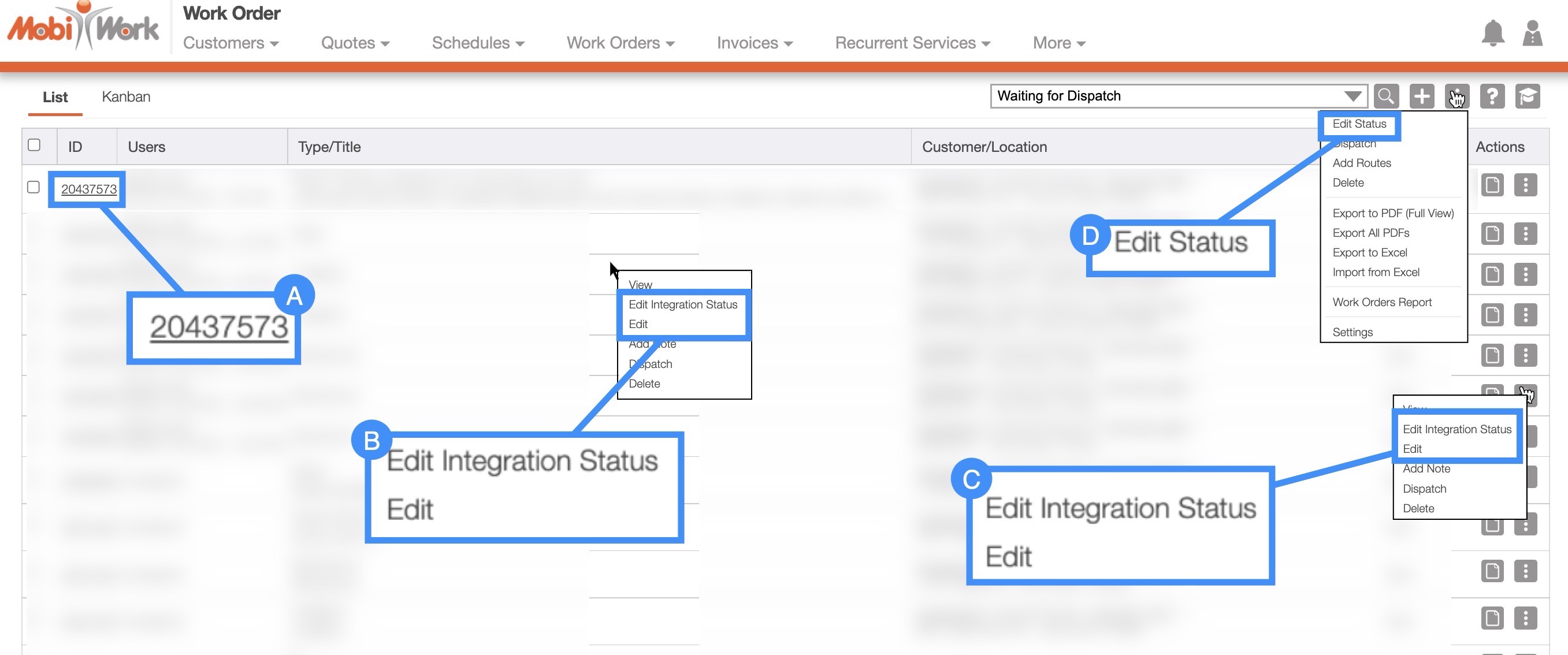Click Settings in the dropdown menu

coord(1352,332)
